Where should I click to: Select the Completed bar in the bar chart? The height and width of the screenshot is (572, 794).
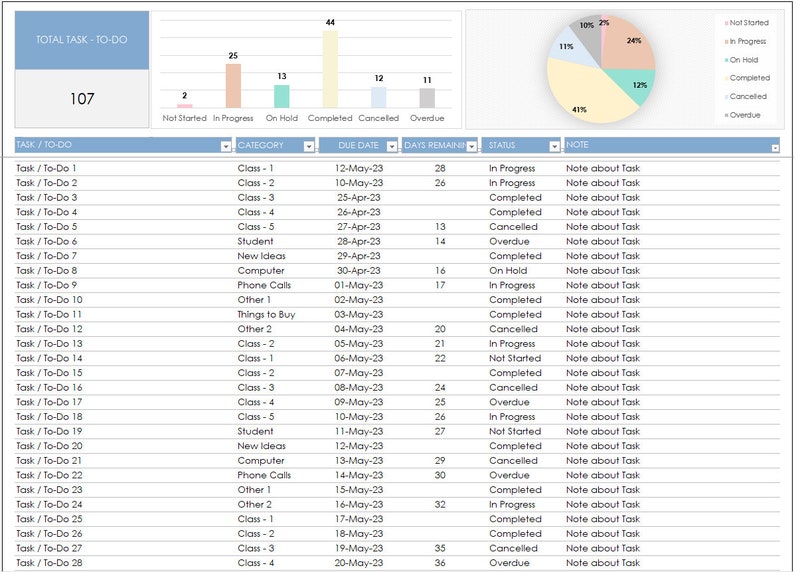(330, 69)
